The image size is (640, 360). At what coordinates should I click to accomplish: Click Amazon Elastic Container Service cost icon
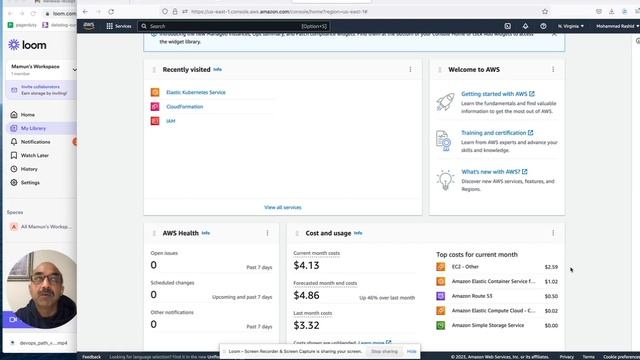coord(441,281)
